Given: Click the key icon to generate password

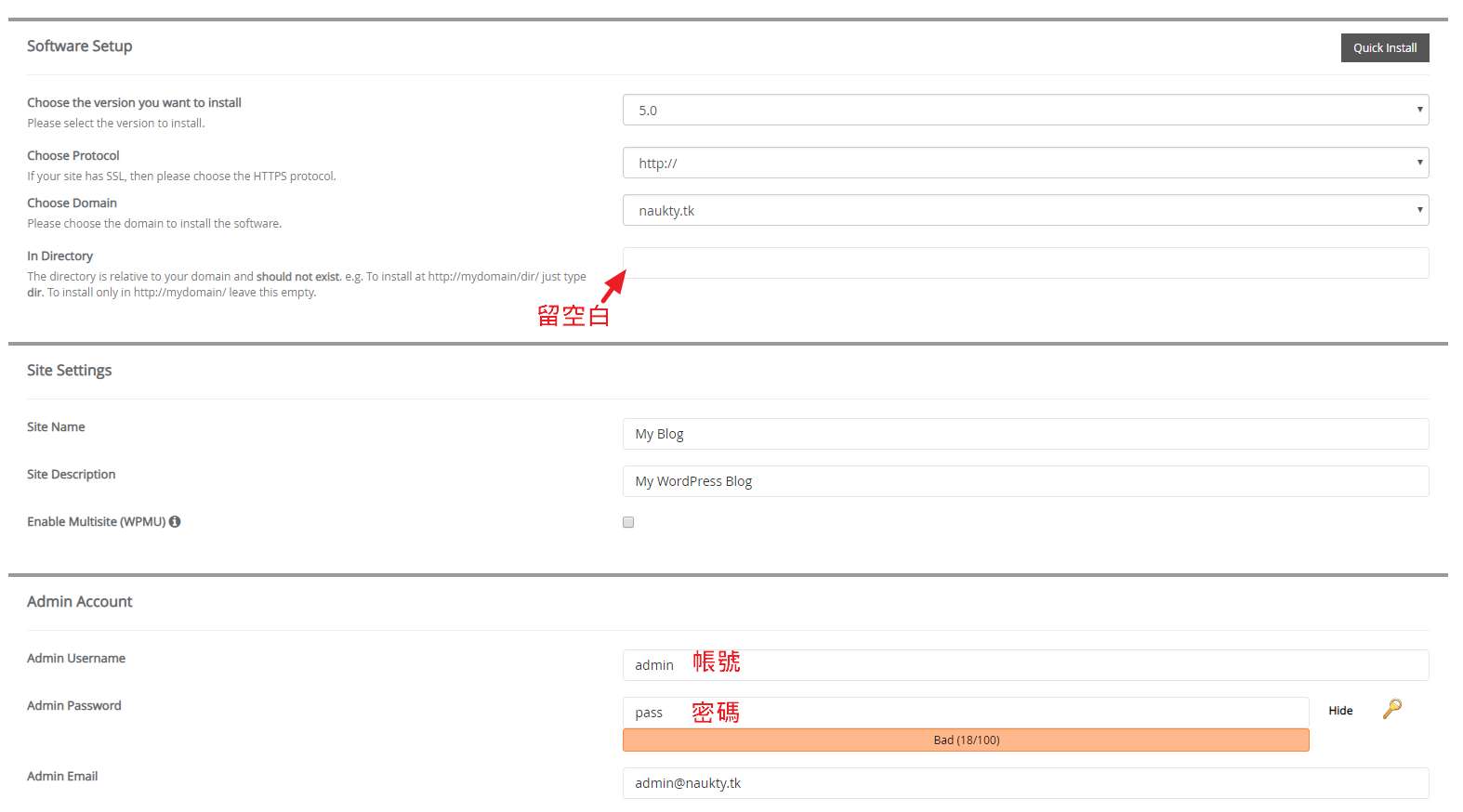Looking at the screenshot, I should click(x=1391, y=709).
